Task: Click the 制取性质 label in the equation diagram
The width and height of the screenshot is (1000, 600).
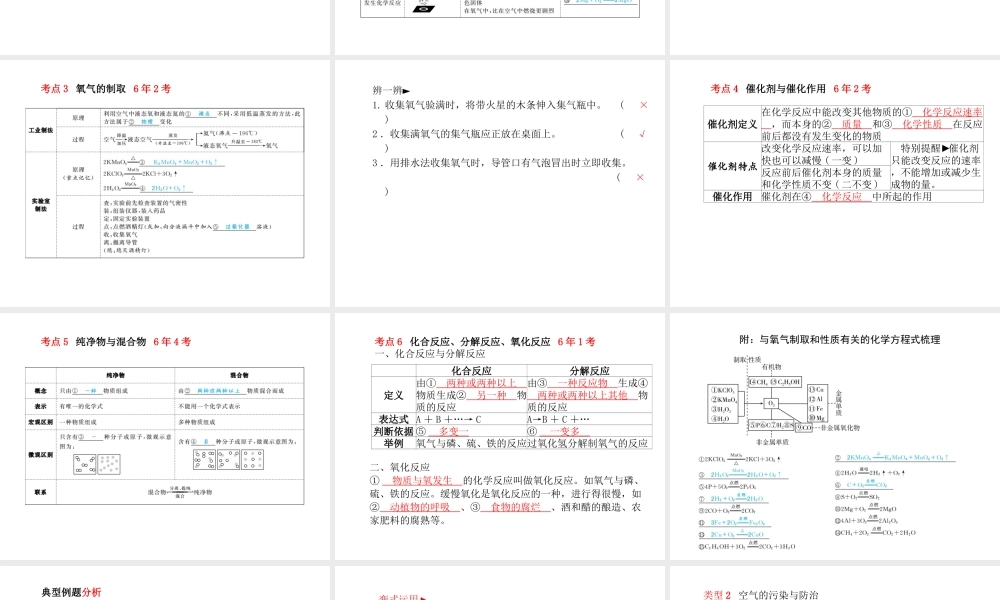Action: pyautogui.click(x=746, y=360)
